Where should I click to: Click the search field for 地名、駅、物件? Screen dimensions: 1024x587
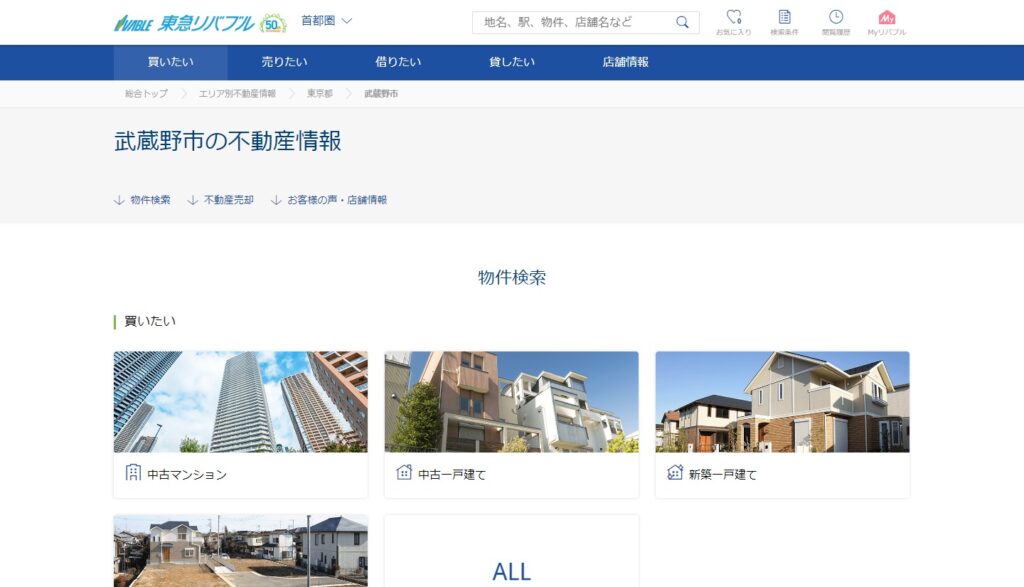click(573, 22)
